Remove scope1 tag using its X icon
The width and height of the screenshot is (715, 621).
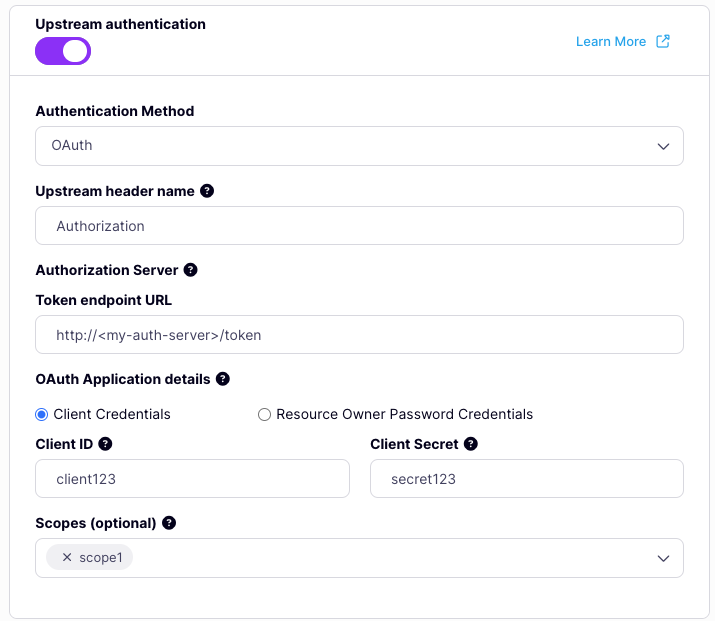tap(67, 558)
